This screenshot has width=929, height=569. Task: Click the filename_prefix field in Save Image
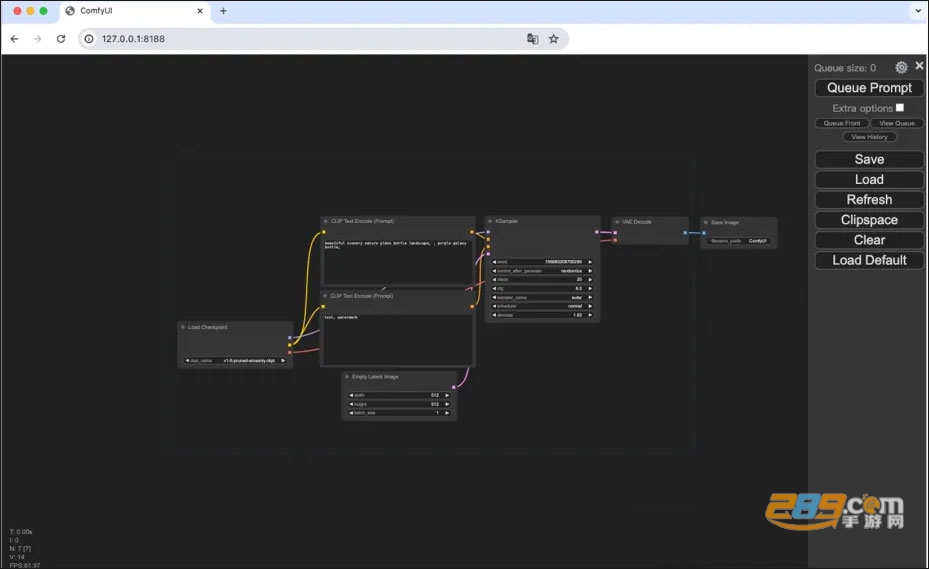739,241
